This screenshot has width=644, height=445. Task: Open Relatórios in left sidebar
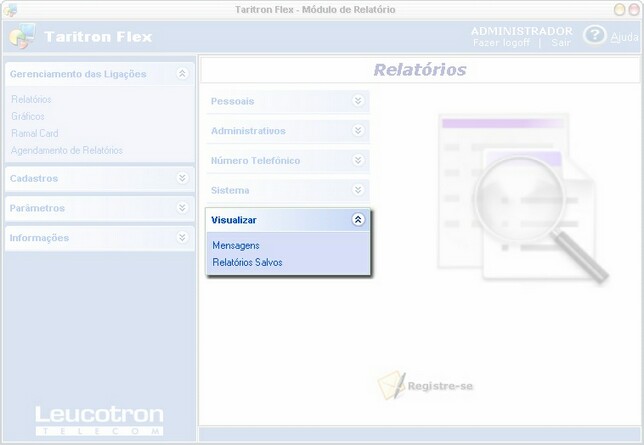point(31,99)
